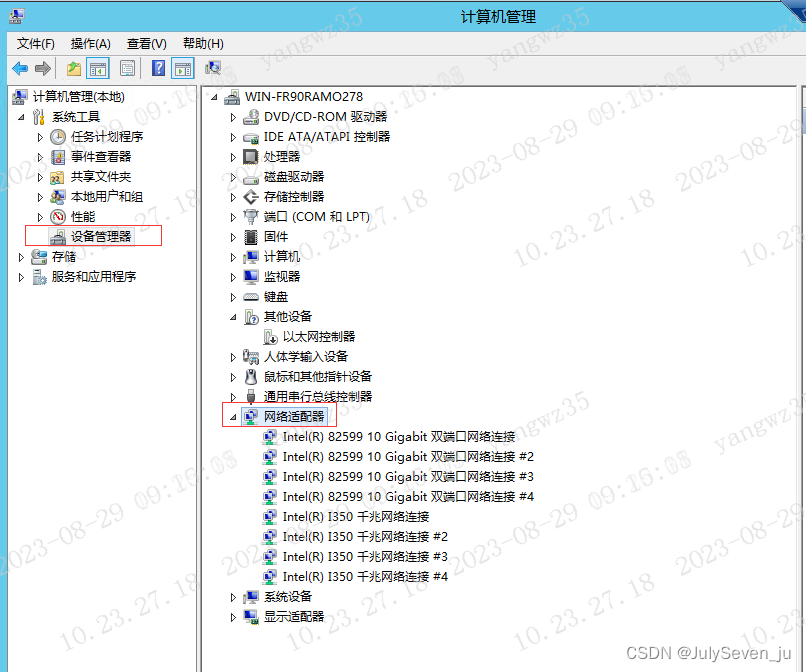Image resolution: width=806 pixels, height=672 pixels.
Task: Expand the 本地用户和组 node arrow
Action: click(x=40, y=197)
